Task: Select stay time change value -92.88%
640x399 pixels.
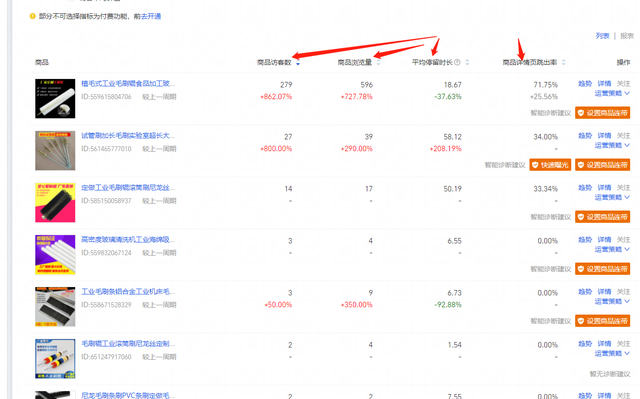Action: click(448, 305)
